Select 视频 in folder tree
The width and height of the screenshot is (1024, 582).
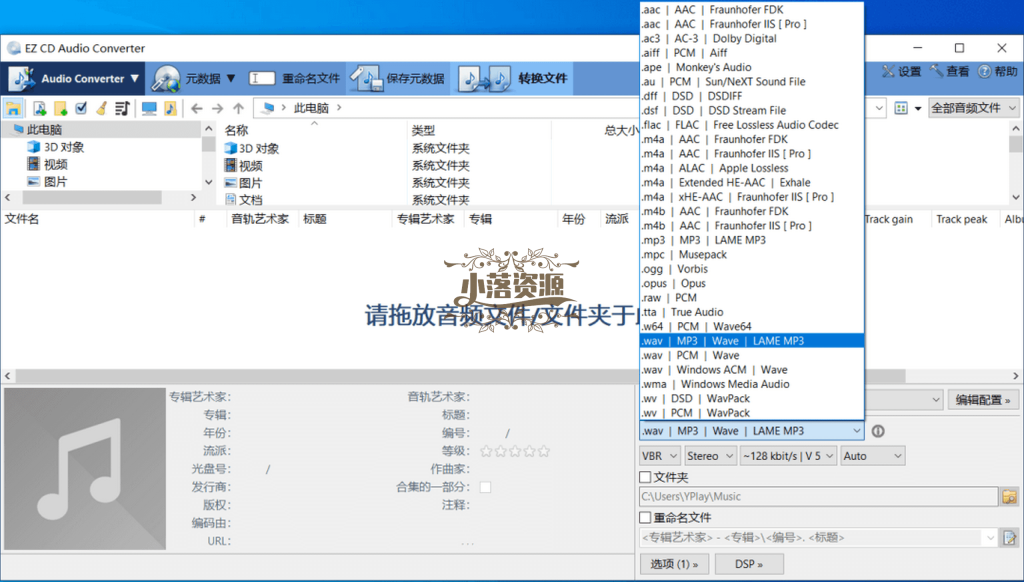click(x=56, y=165)
